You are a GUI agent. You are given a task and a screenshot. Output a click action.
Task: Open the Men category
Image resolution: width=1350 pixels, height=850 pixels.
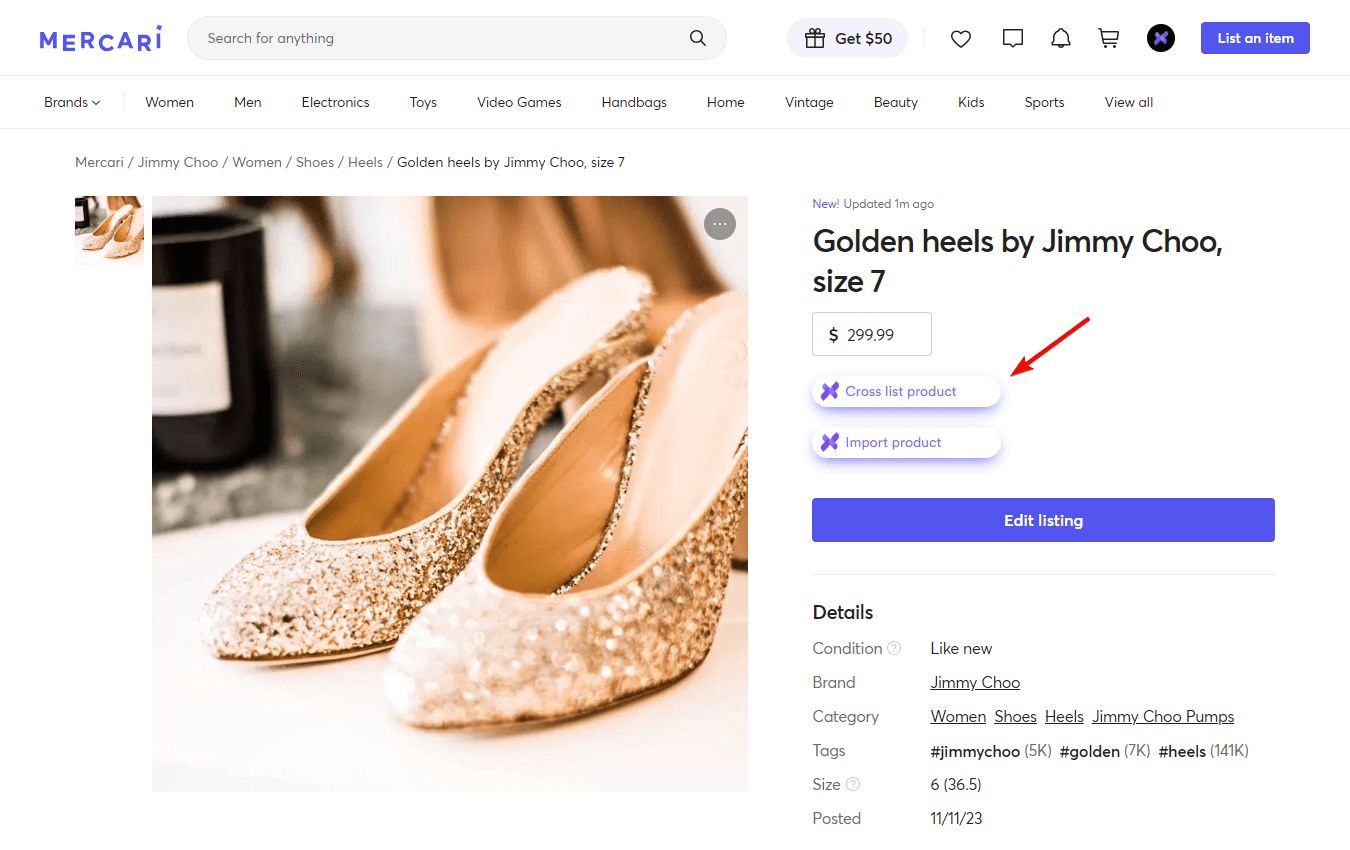pos(248,102)
